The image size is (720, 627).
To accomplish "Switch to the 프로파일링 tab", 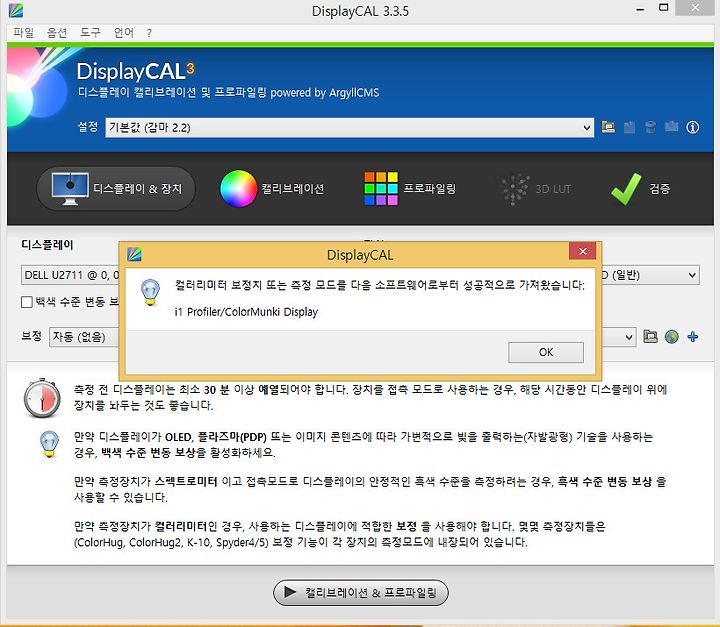I will (410, 189).
